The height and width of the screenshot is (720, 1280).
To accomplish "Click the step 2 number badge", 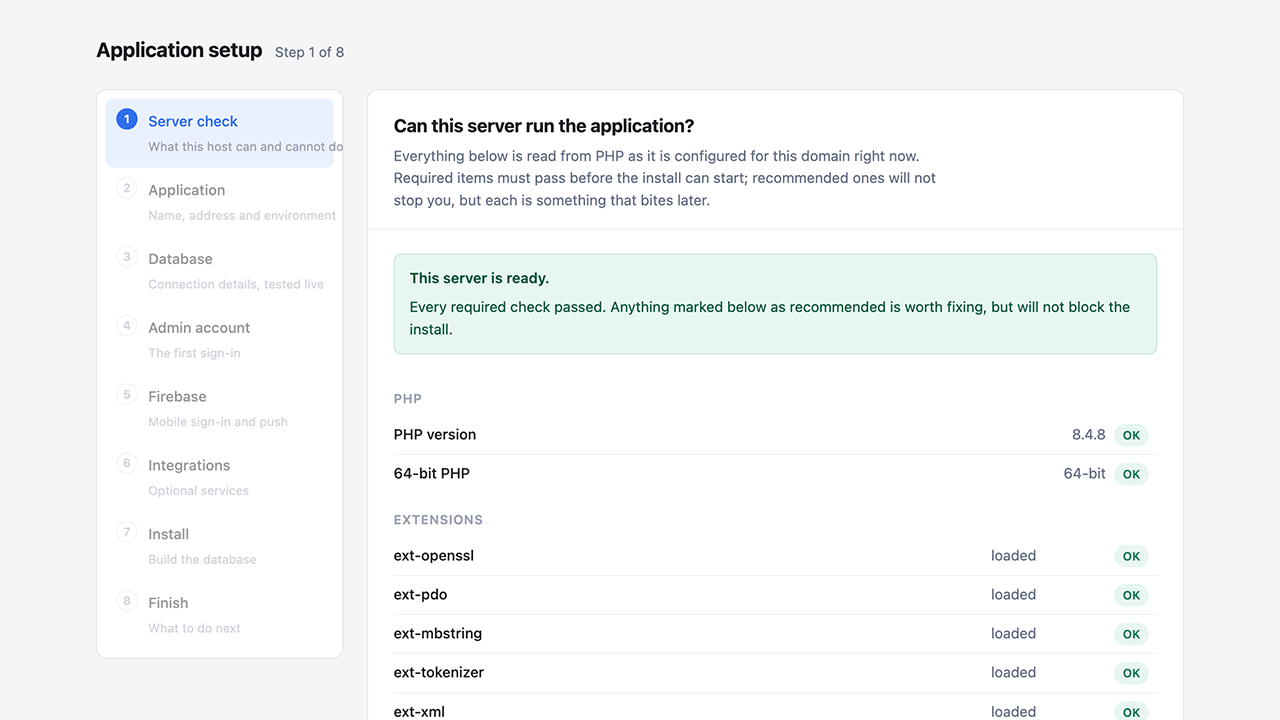I will (x=127, y=188).
